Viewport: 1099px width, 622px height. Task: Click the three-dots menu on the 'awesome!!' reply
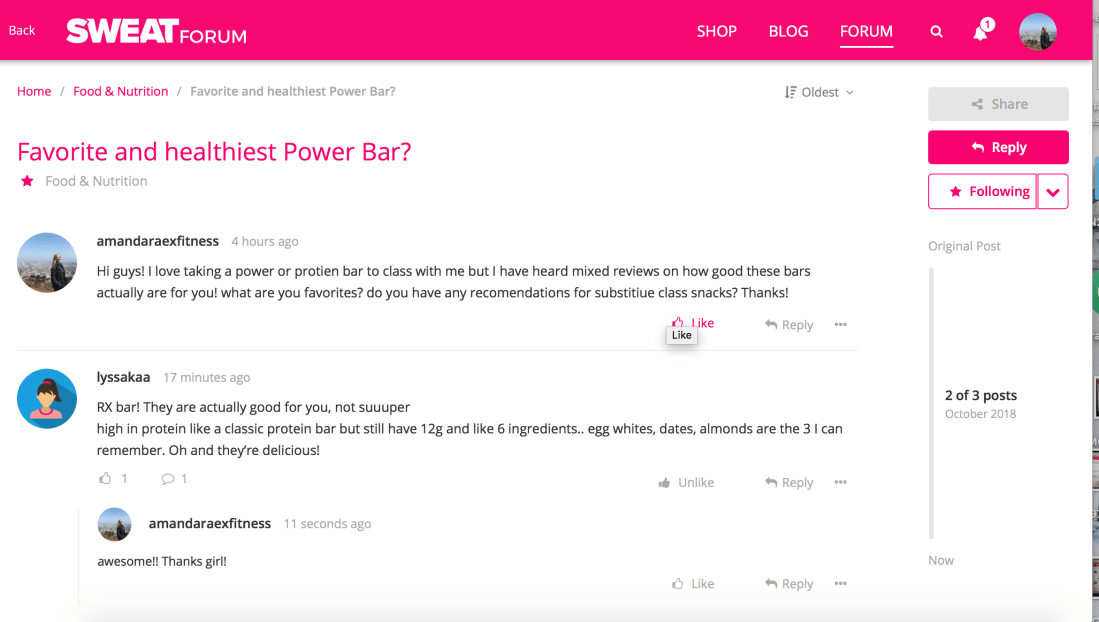coord(841,584)
